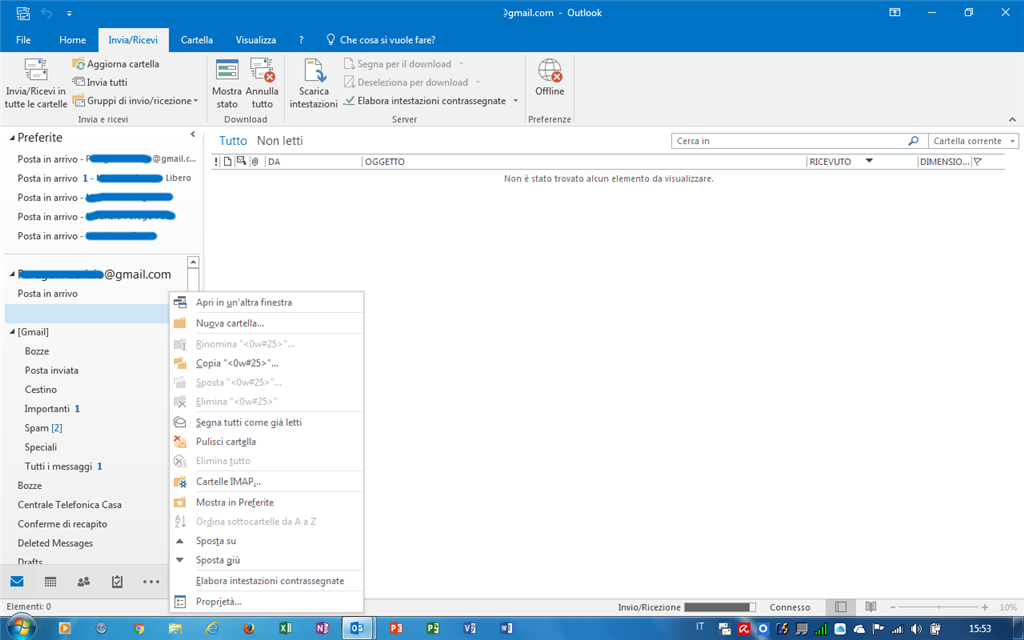1024x640 pixels.
Task: Switch to the Visualizza ribbon tab
Action: pyautogui.click(x=256, y=40)
